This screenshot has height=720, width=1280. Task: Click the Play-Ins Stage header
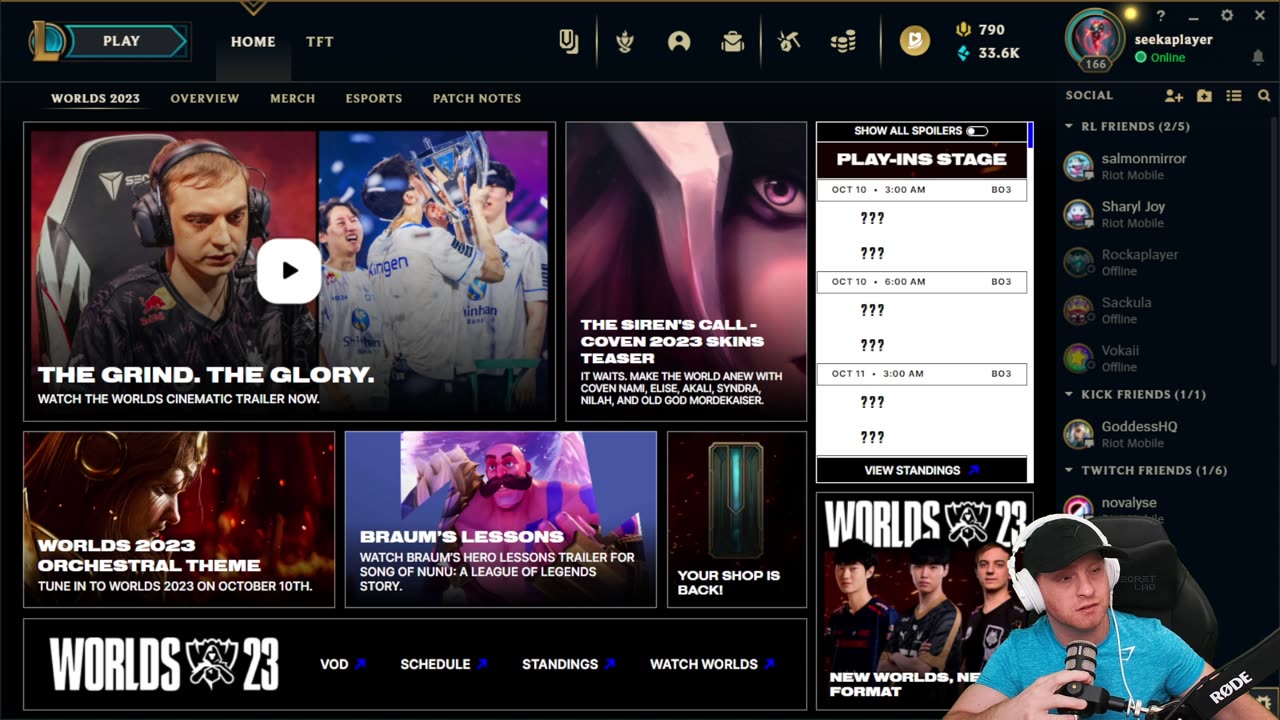[922, 159]
